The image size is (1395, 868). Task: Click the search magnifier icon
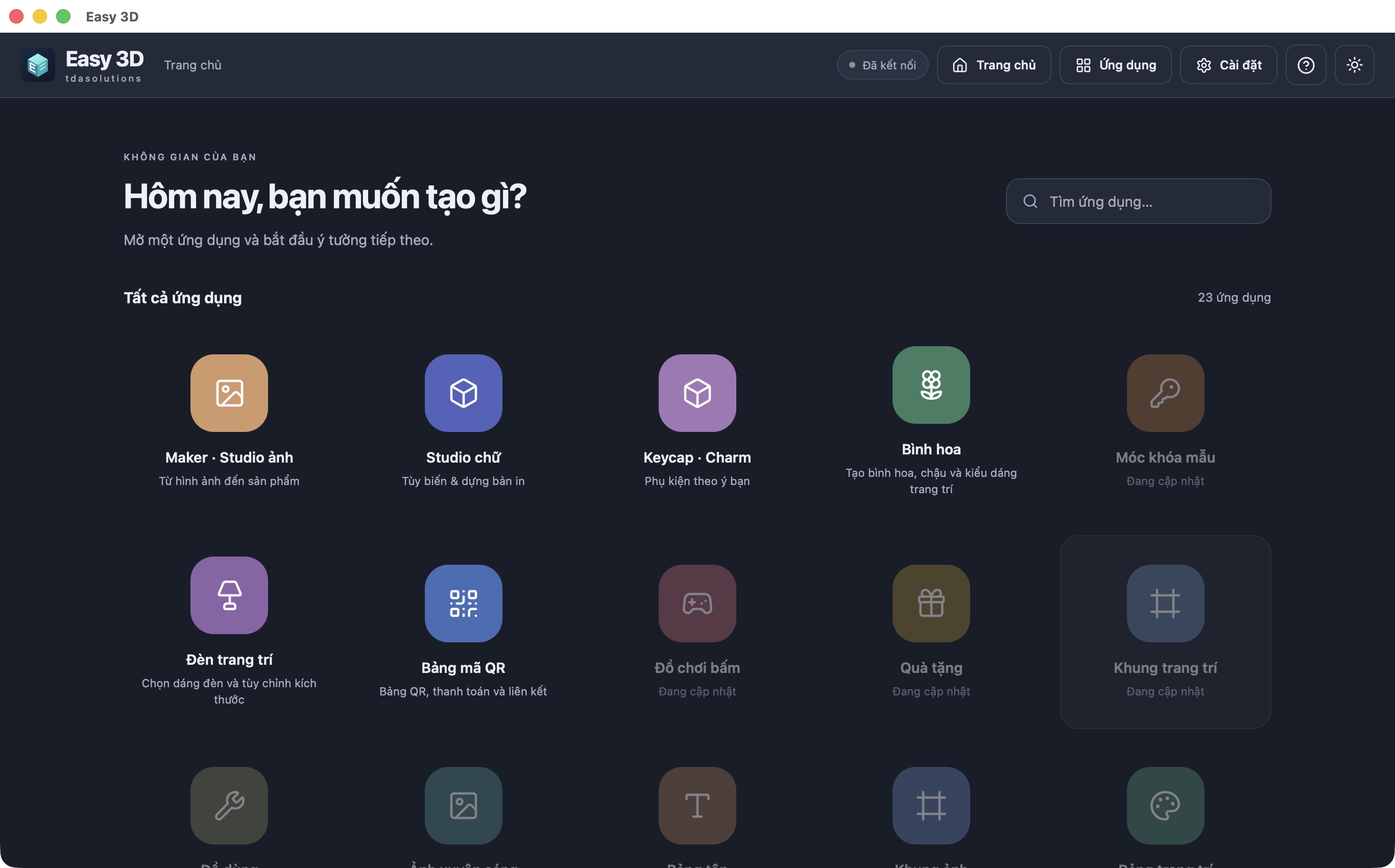click(x=1030, y=201)
